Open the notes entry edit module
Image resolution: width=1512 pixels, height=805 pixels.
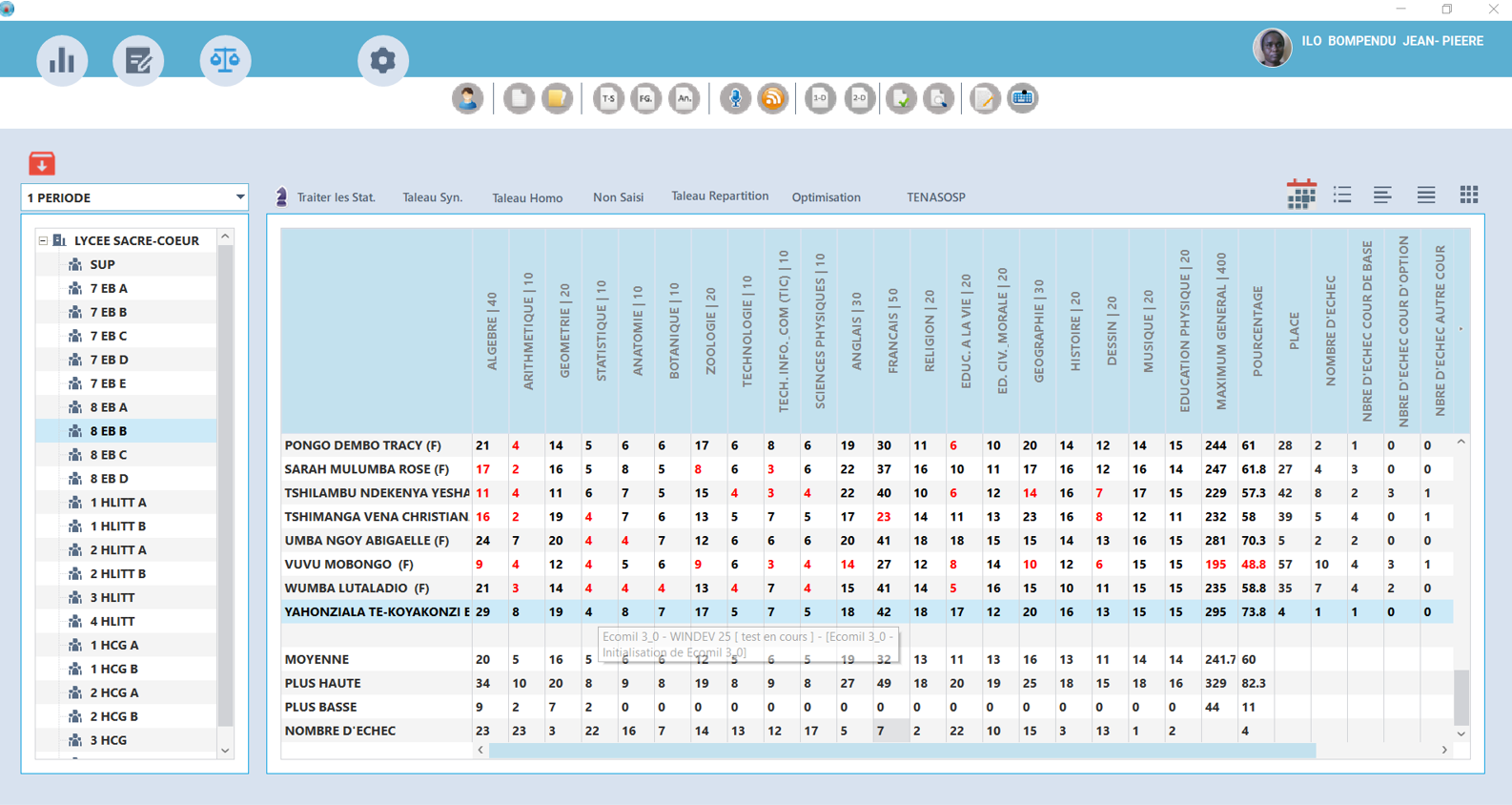coord(138,60)
